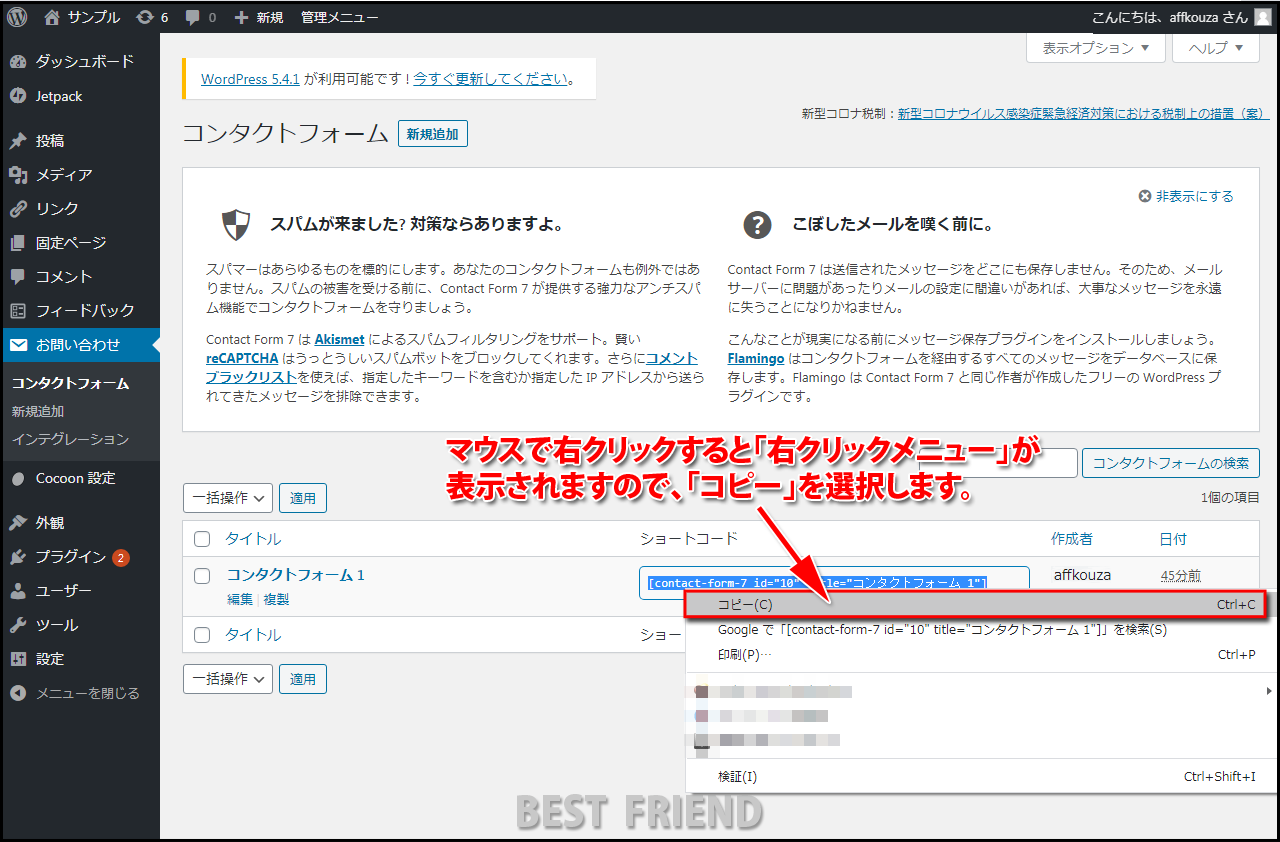
Task: Follow the 今すぐ更新してください link
Action: [x=492, y=79]
